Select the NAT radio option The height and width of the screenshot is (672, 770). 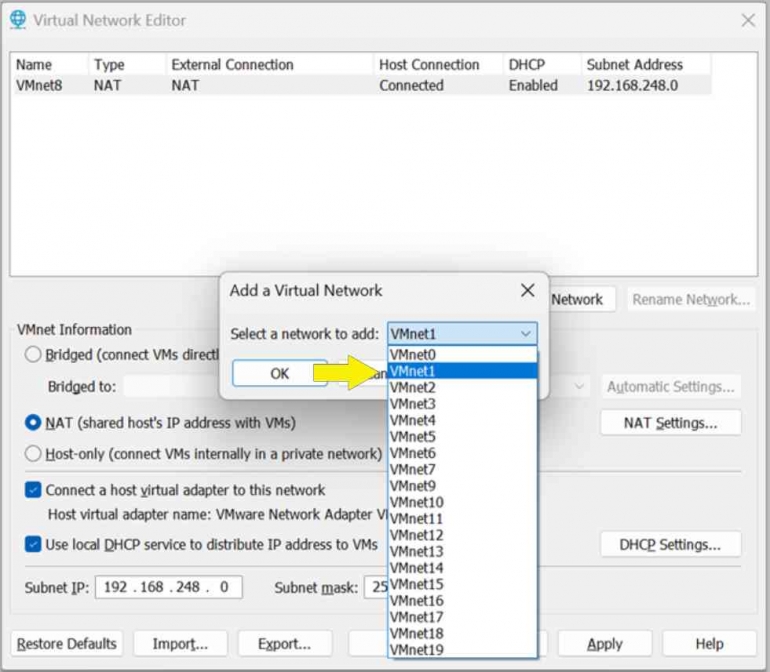click(34, 423)
